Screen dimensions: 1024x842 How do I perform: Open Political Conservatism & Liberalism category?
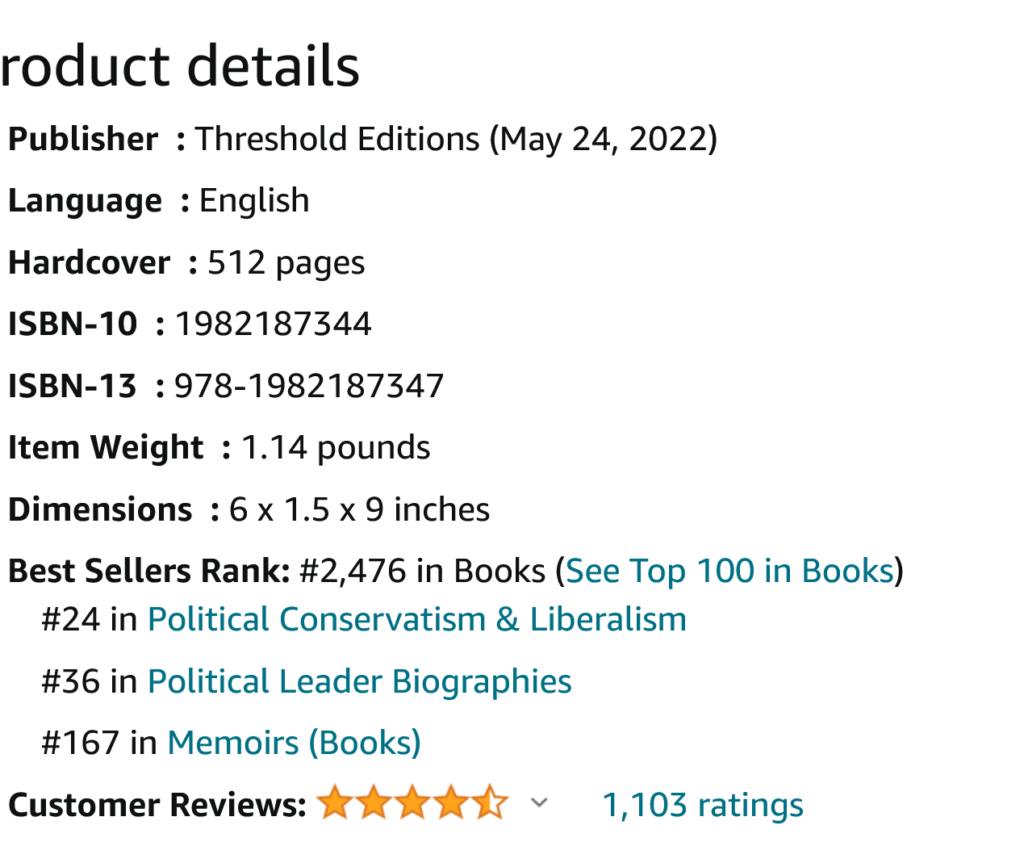click(x=417, y=619)
